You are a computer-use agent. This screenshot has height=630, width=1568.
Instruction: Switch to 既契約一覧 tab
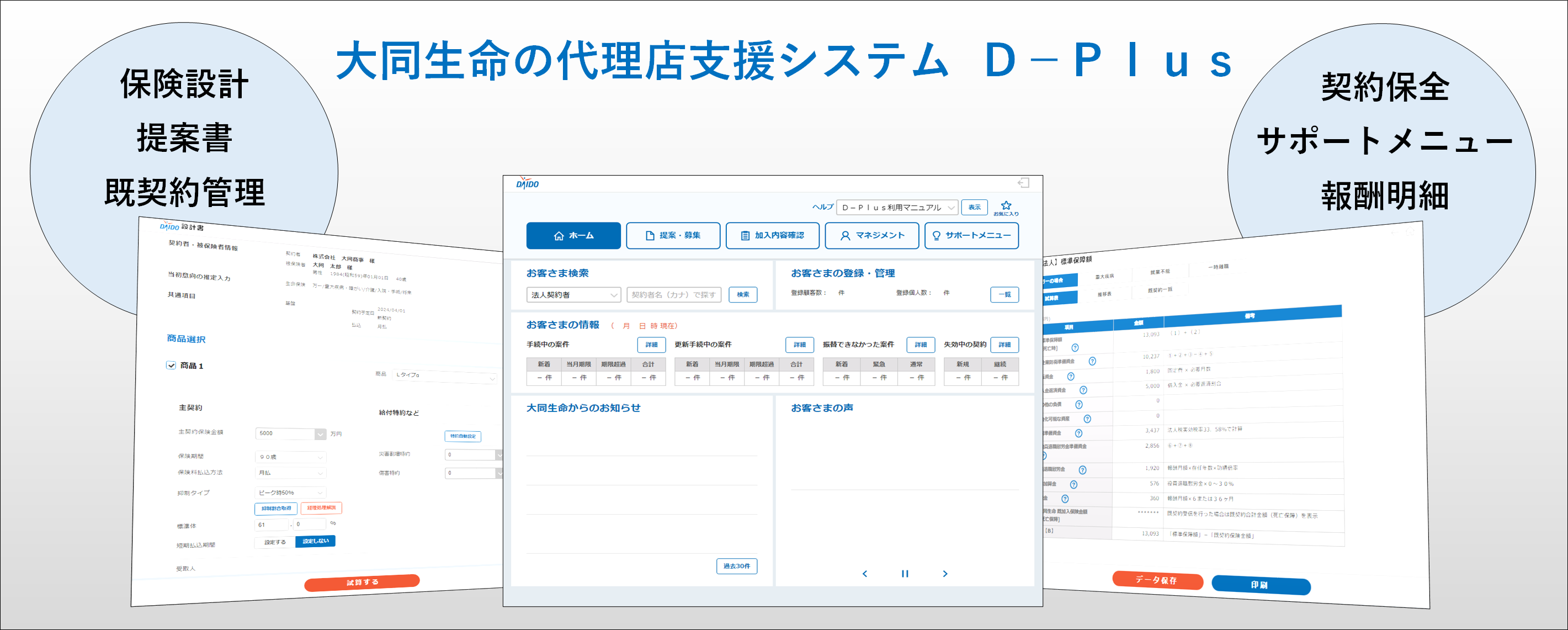[x=1160, y=290]
